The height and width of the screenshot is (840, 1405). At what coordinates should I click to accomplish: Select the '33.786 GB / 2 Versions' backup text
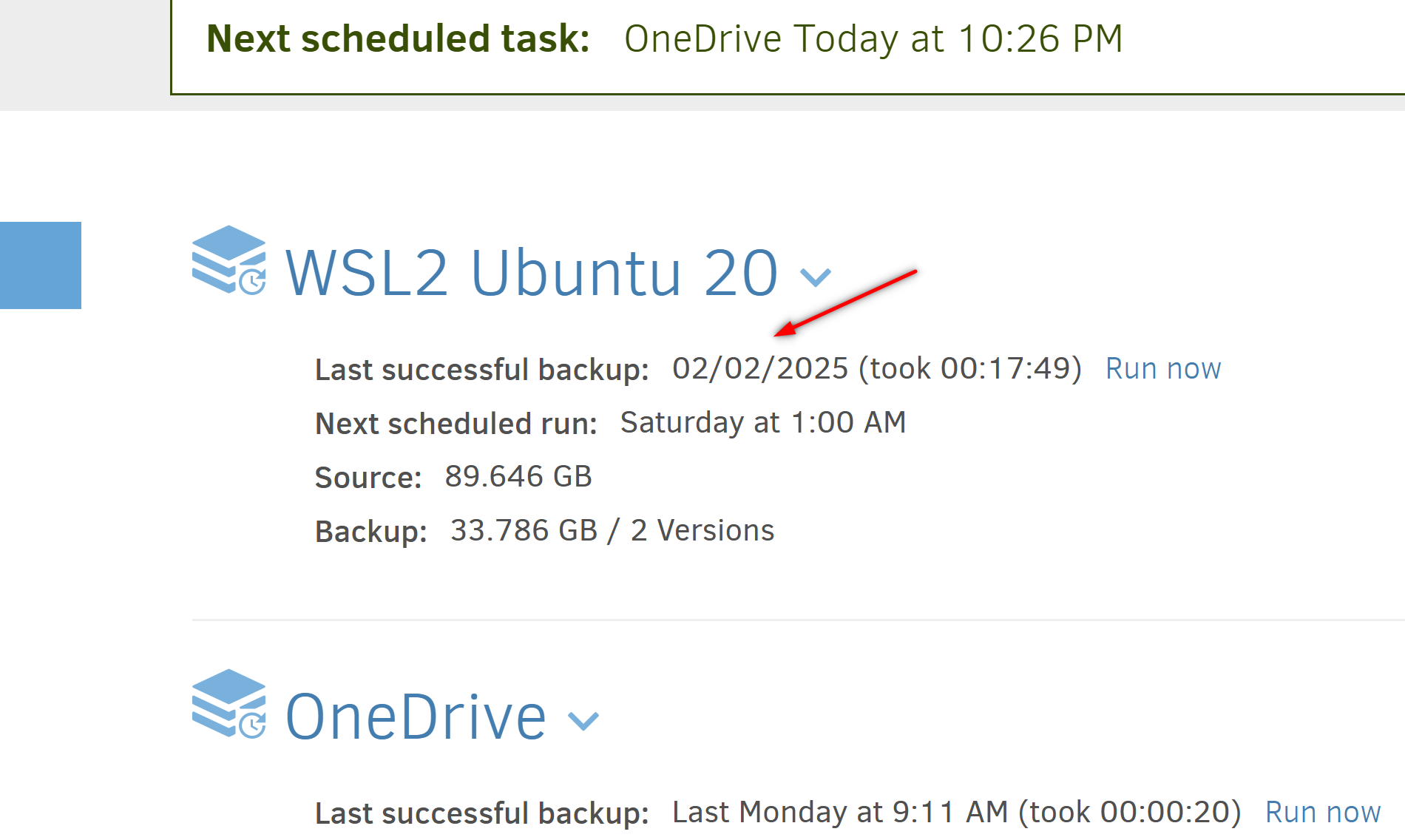click(x=612, y=530)
